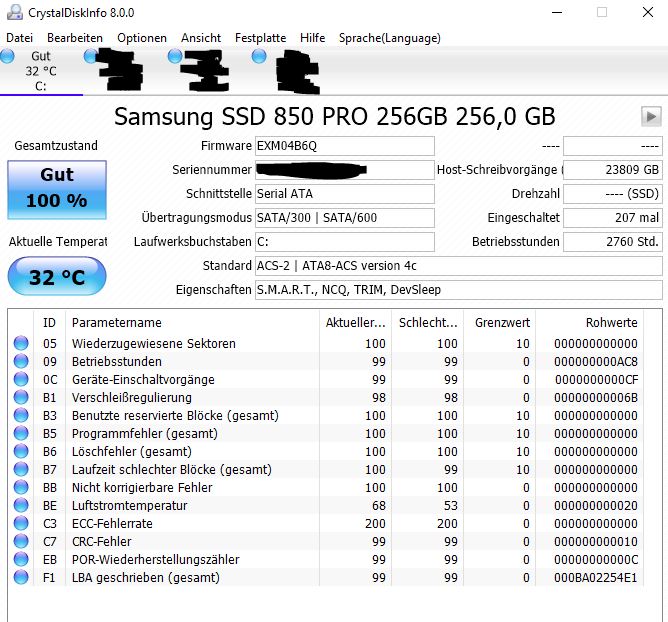Click status icon for Luftstromtemperatur row
The width and height of the screenshot is (668, 622).
(21, 505)
